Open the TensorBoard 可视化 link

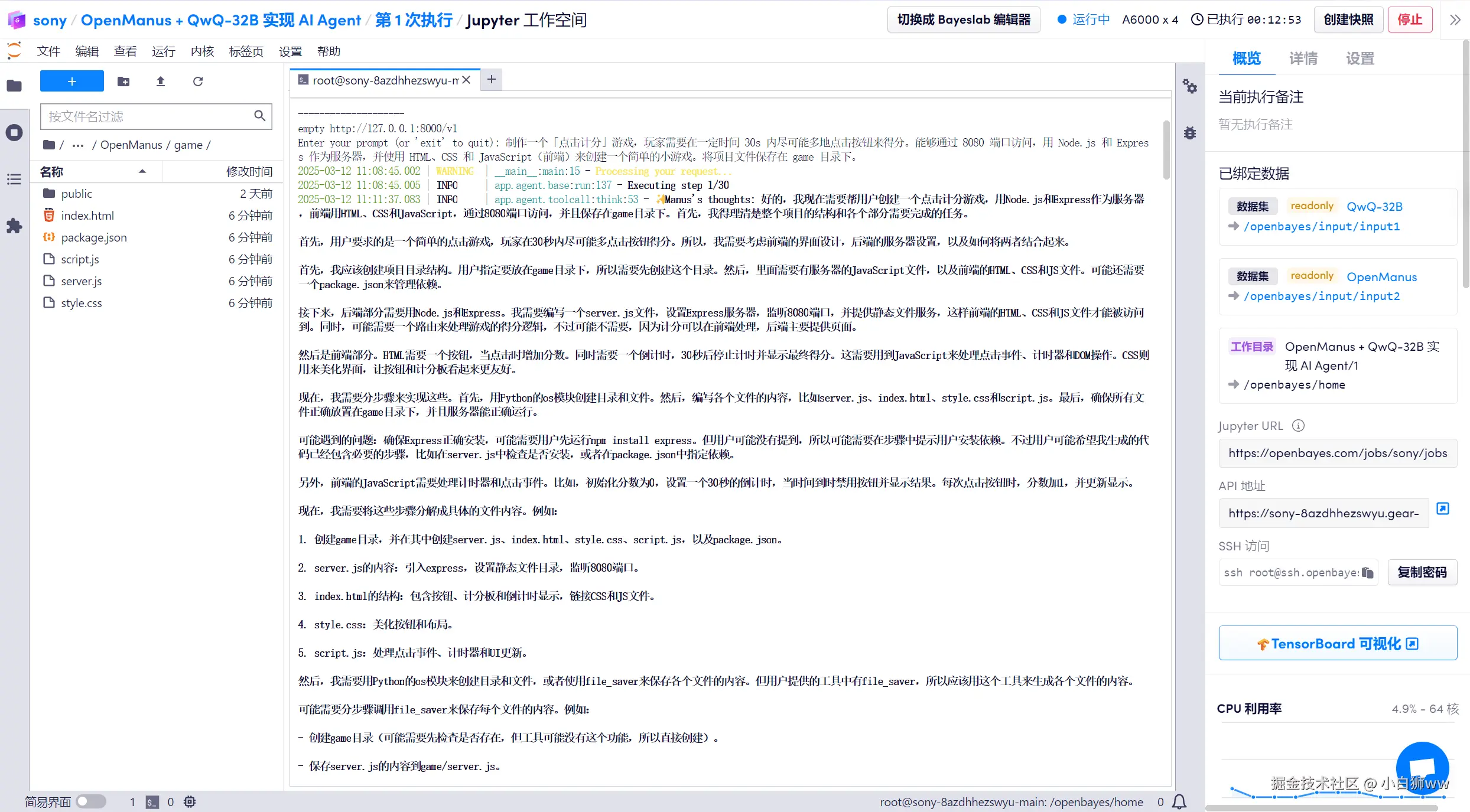pos(1337,643)
